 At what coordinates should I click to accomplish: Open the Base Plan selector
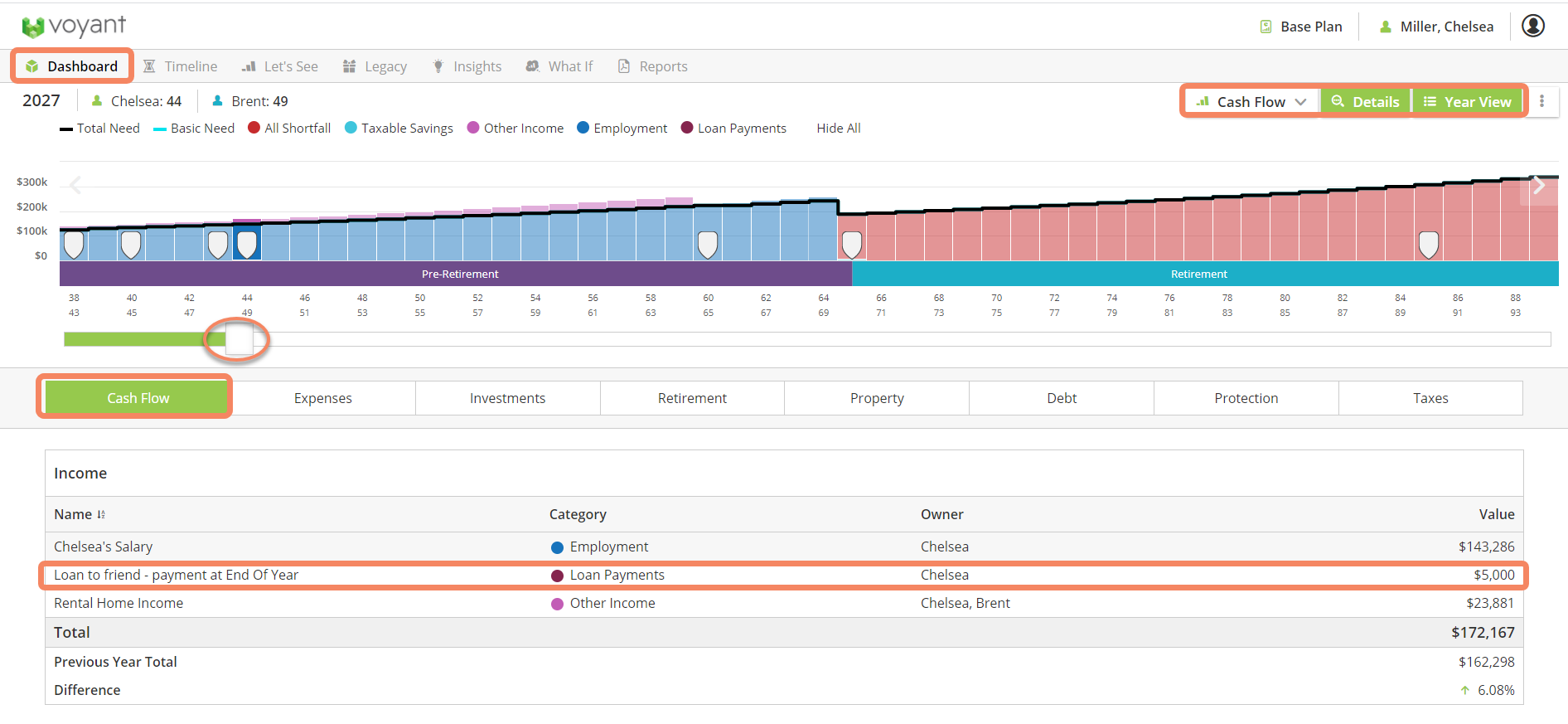(1301, 27)
